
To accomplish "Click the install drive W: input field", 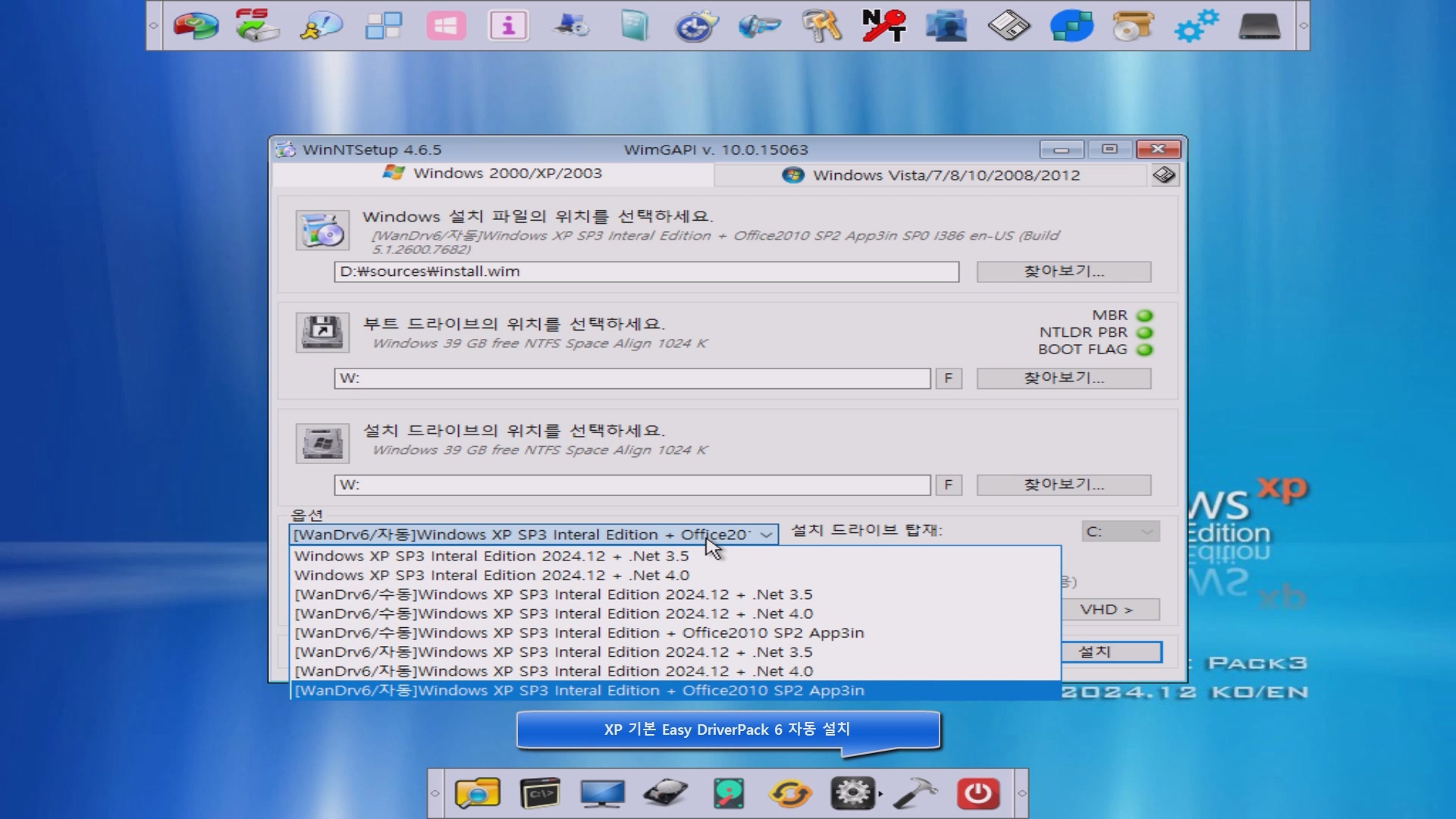I will 632,485.
